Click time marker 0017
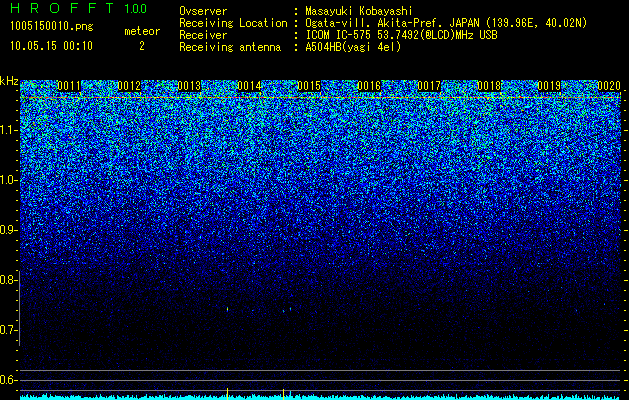 [x=429, y=86]
